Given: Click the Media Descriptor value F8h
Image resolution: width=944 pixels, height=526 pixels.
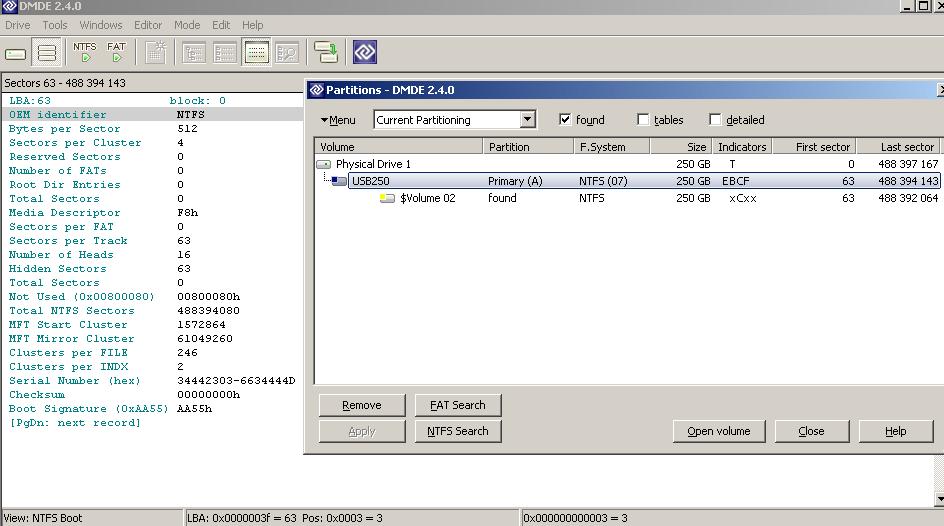Looking at the screenshot, I should 187,213.
